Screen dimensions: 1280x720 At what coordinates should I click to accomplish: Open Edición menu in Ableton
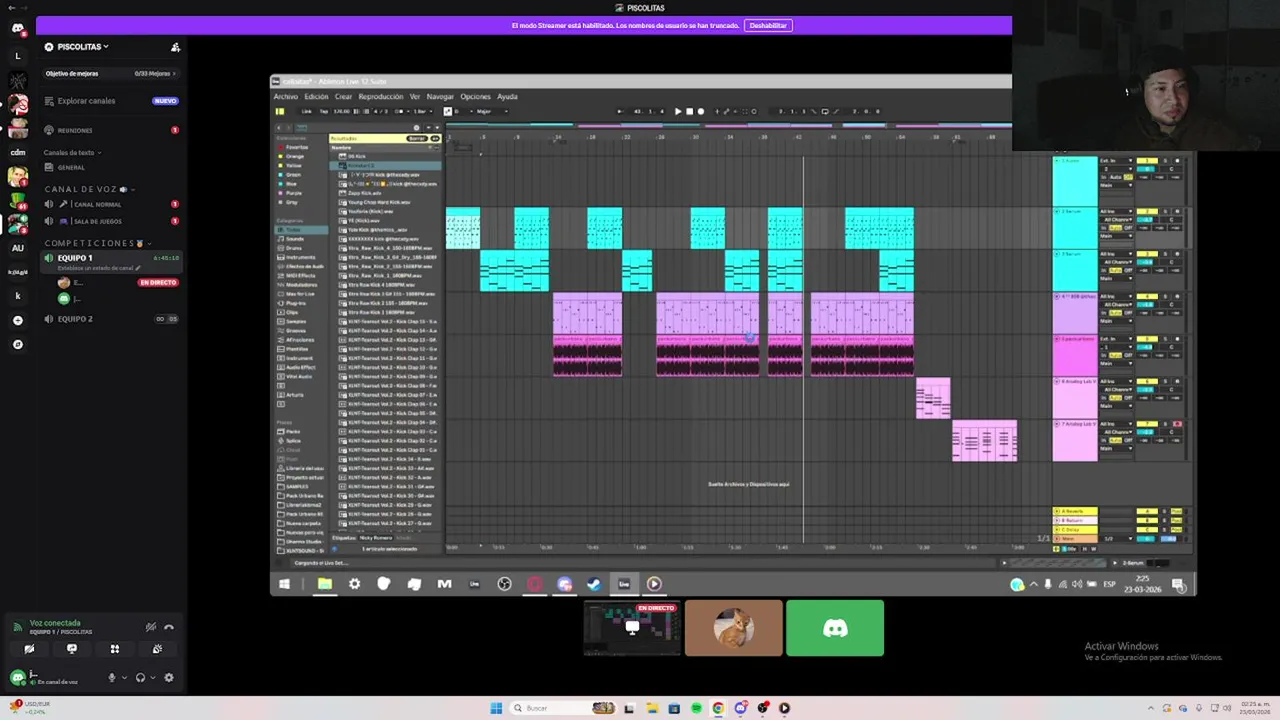316,97
